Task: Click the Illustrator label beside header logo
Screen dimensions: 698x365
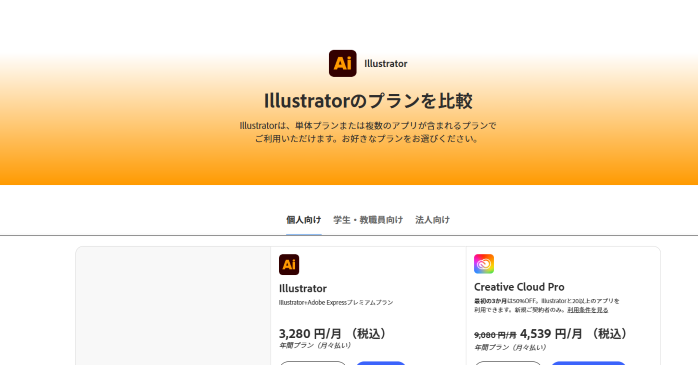Action: (386, 64)
